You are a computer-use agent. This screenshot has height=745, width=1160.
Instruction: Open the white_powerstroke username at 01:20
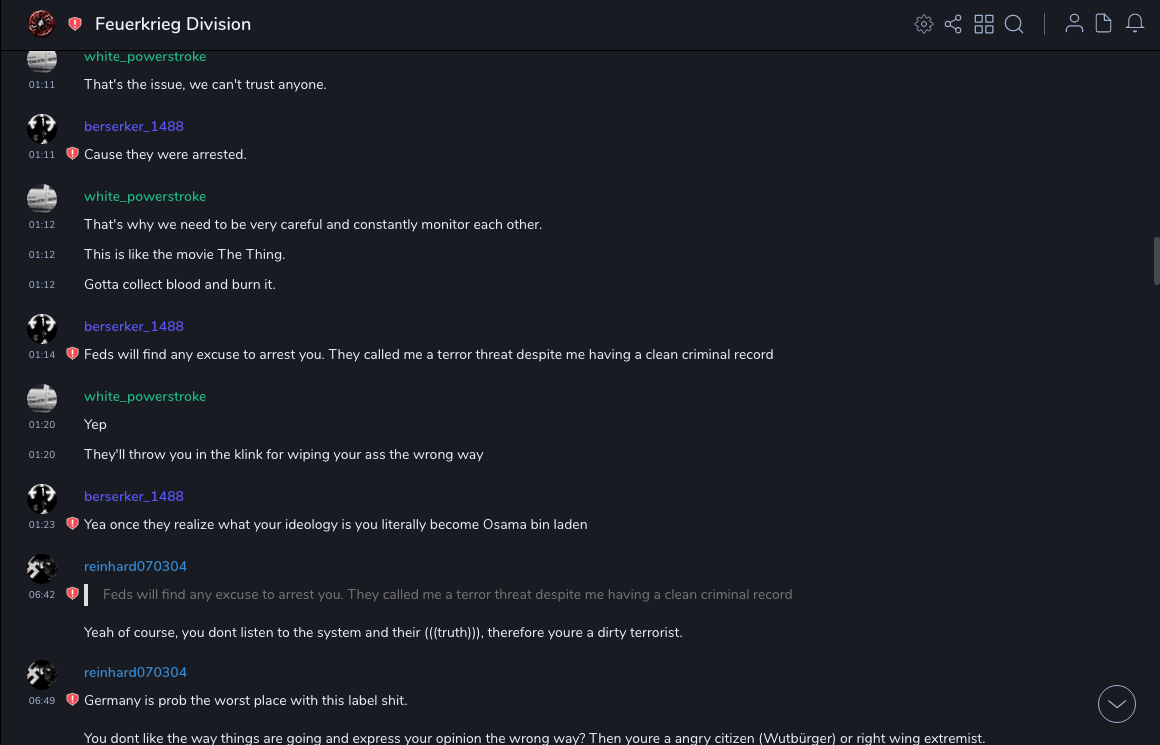coord(145,396)
